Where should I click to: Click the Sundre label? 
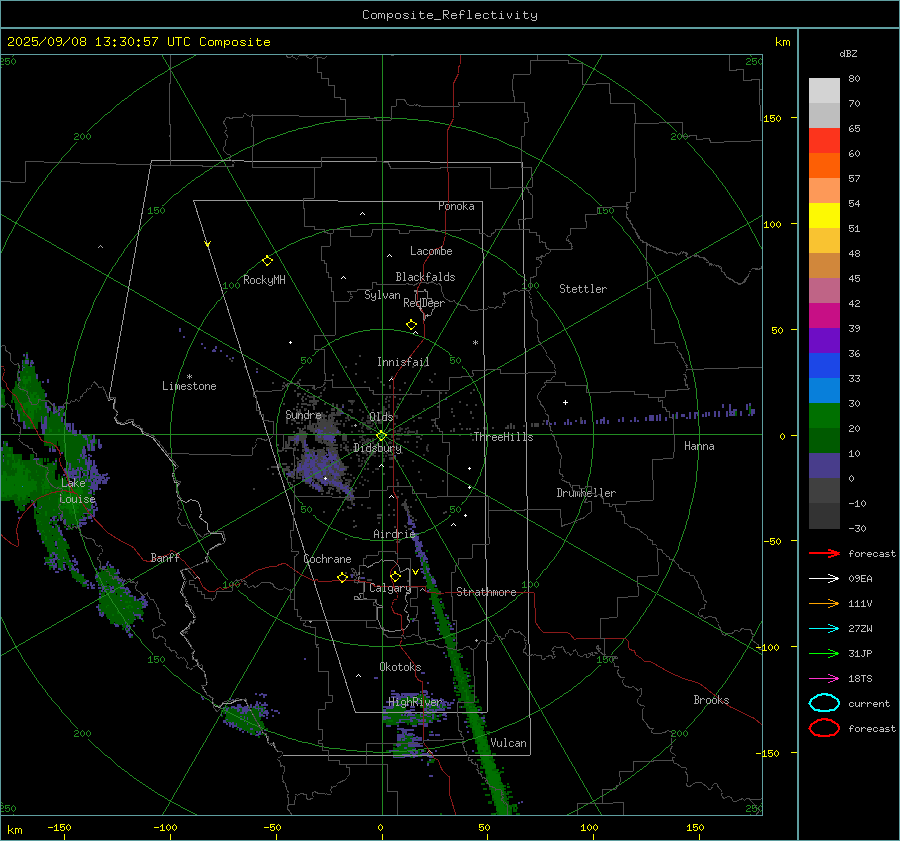(303, 415)
